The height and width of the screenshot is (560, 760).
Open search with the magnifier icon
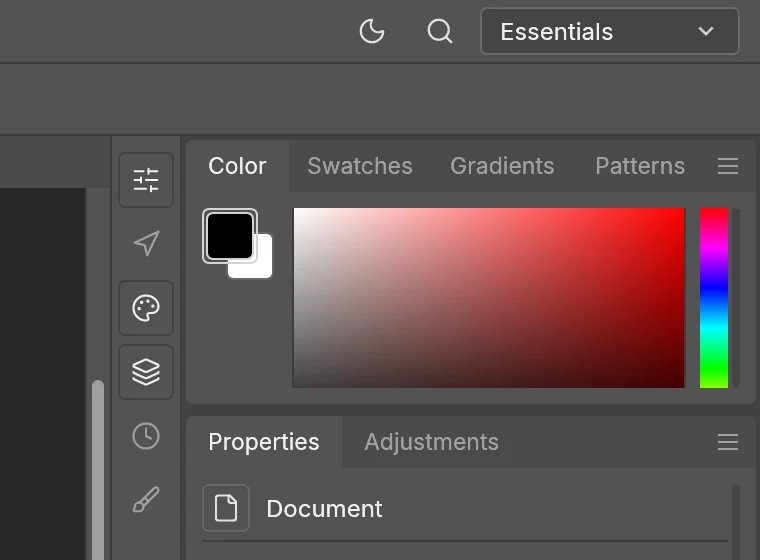(x=440, y=32)
